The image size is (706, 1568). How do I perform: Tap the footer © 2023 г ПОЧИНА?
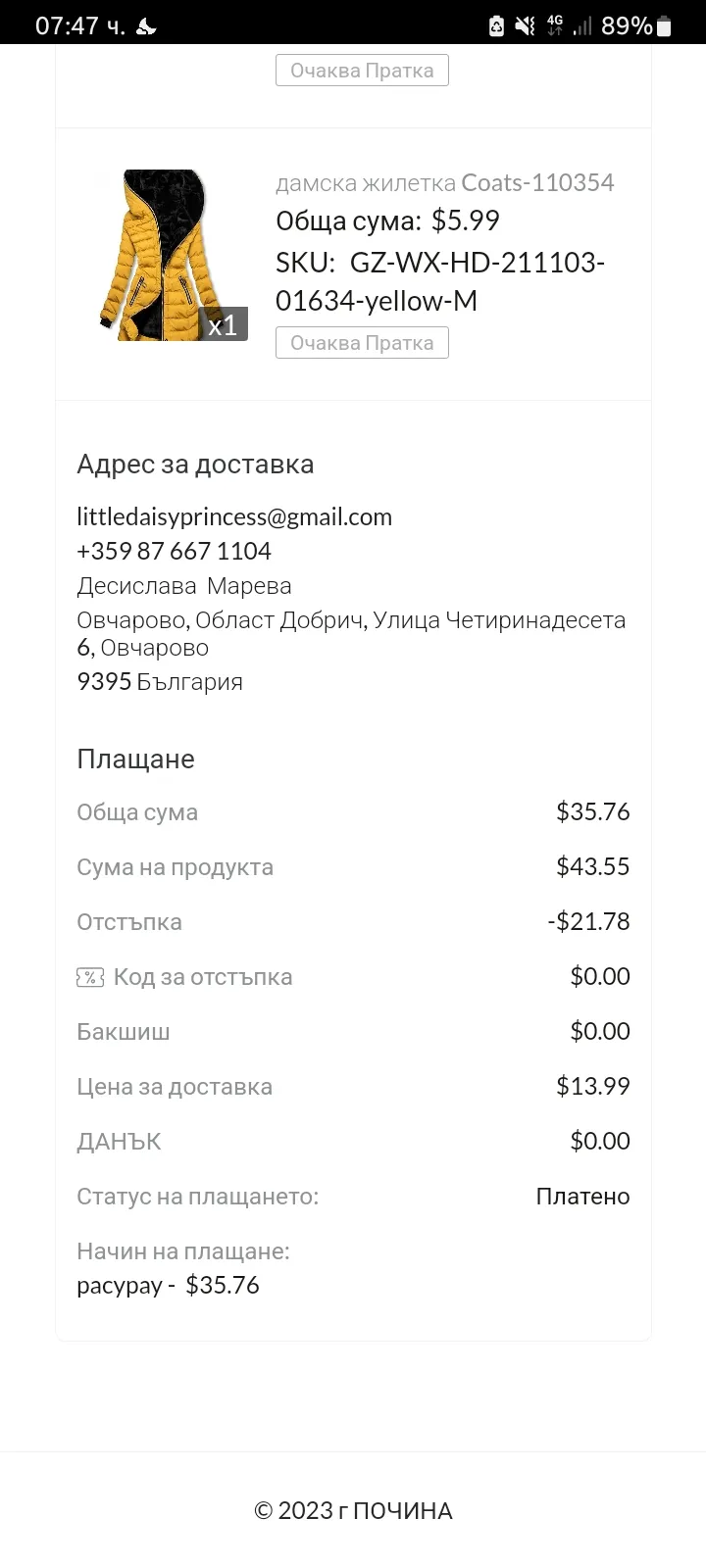tap(353, 1511)
